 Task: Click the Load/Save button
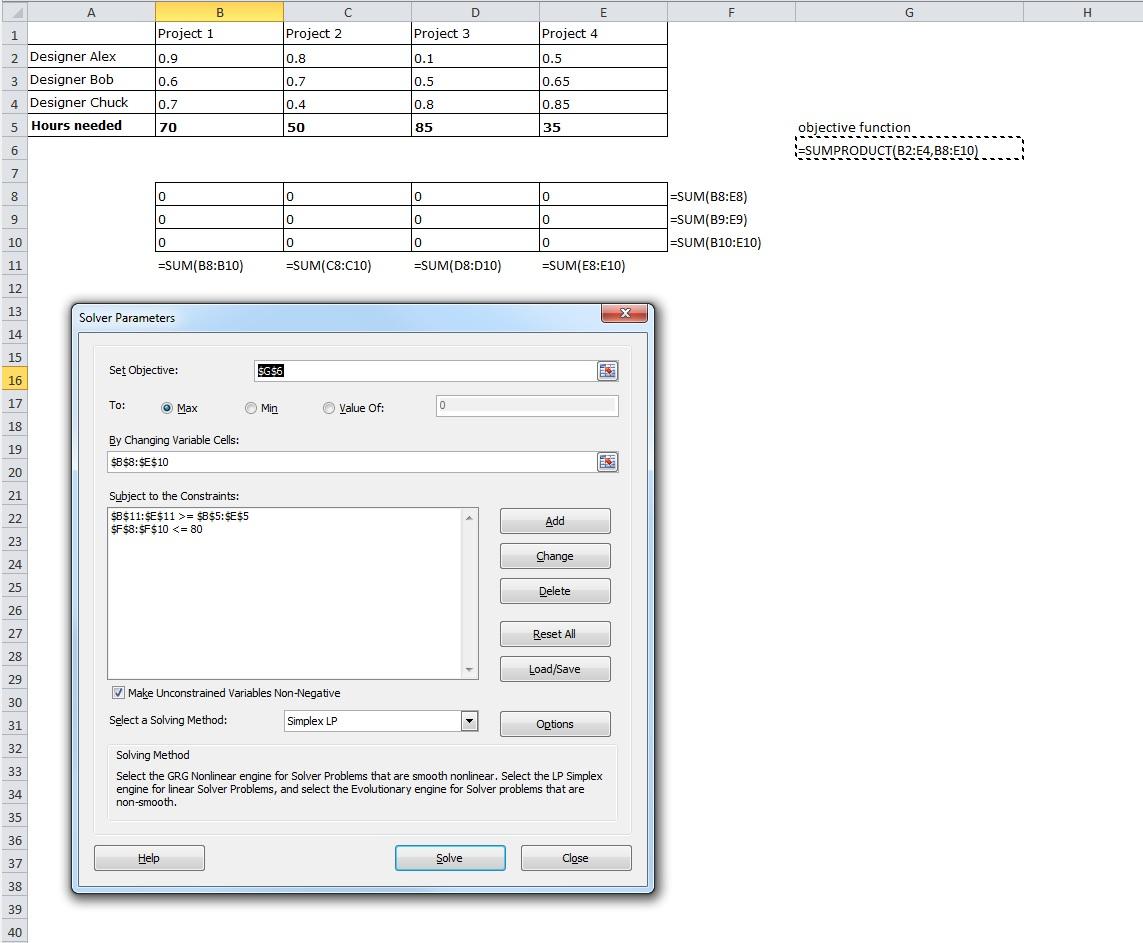[x=555, y=669]
